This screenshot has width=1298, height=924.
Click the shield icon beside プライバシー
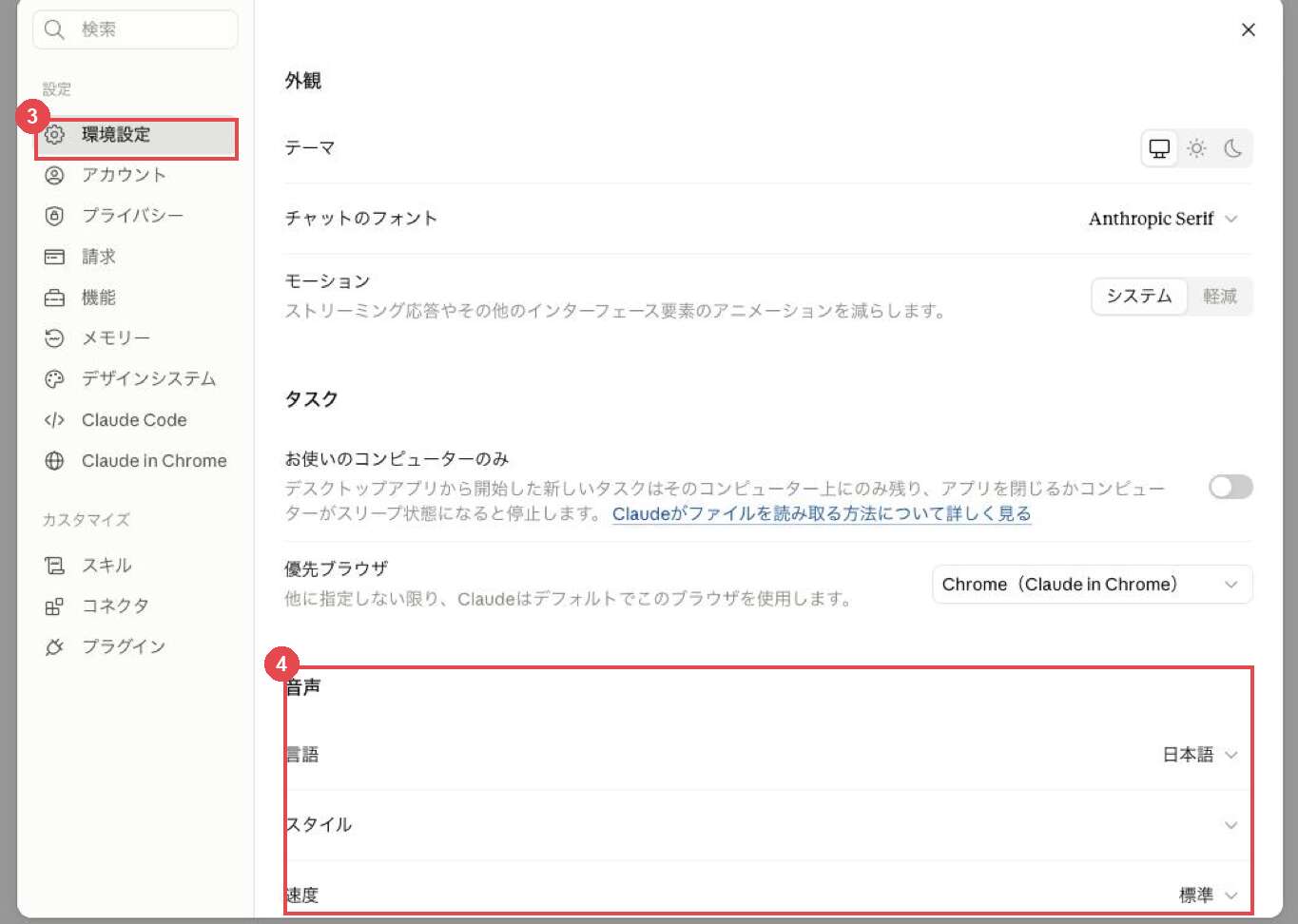[54, 216]
